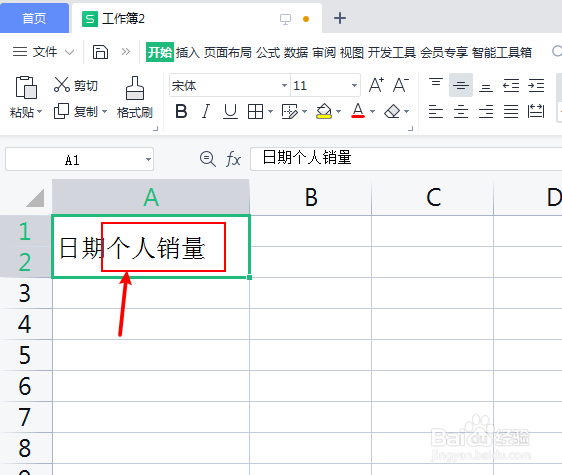Open font settings dialog launcher
The width and height of the screenshot is (562, 475).
[411, 128]
